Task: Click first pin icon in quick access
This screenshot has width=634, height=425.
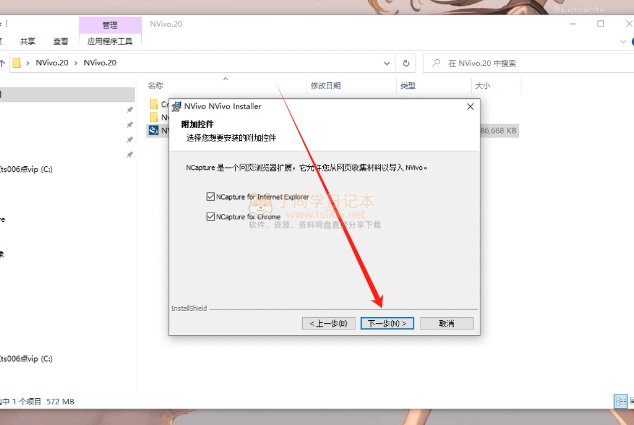Action: tap(129, 110)
